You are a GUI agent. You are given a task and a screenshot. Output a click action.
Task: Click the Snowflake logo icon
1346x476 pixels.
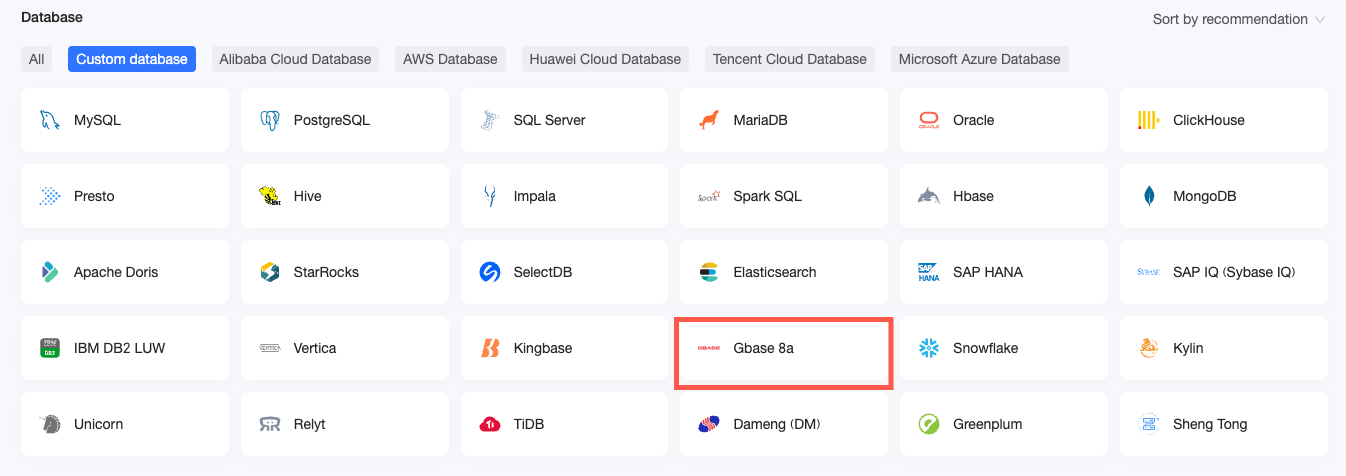929,348
